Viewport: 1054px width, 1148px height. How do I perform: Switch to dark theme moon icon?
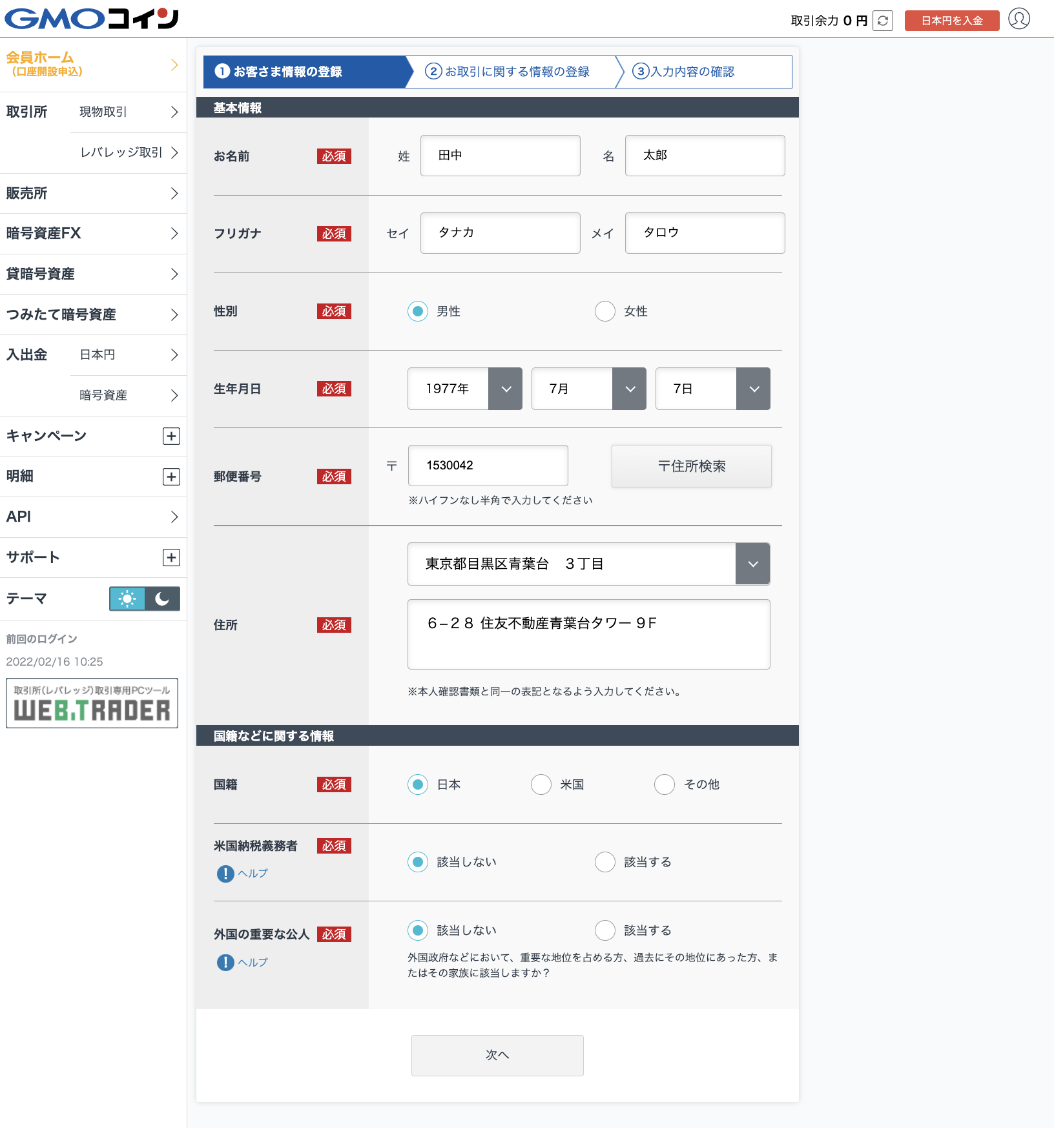tap(162, 599)
